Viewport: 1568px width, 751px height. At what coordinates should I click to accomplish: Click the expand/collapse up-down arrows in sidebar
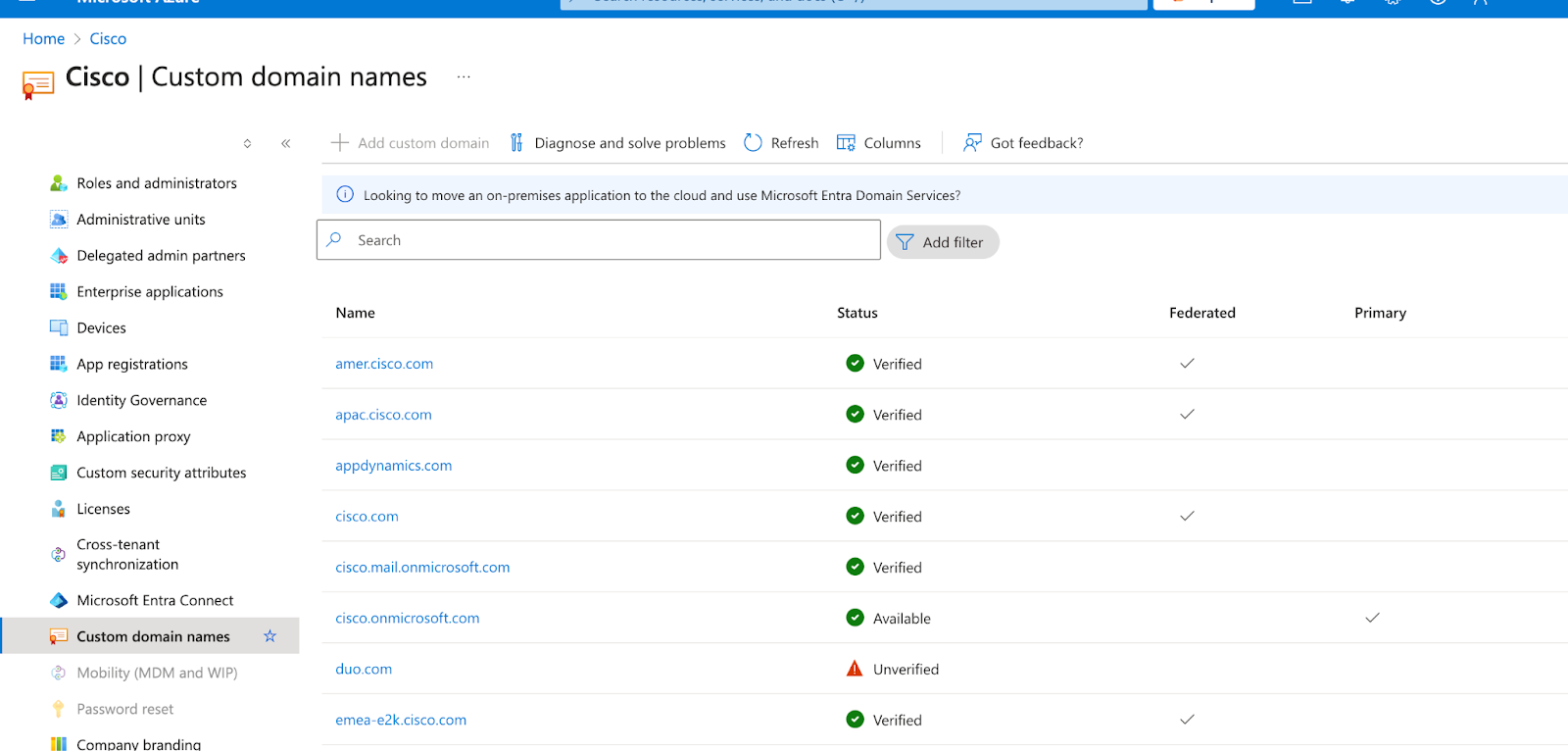(x=247, y=143)
